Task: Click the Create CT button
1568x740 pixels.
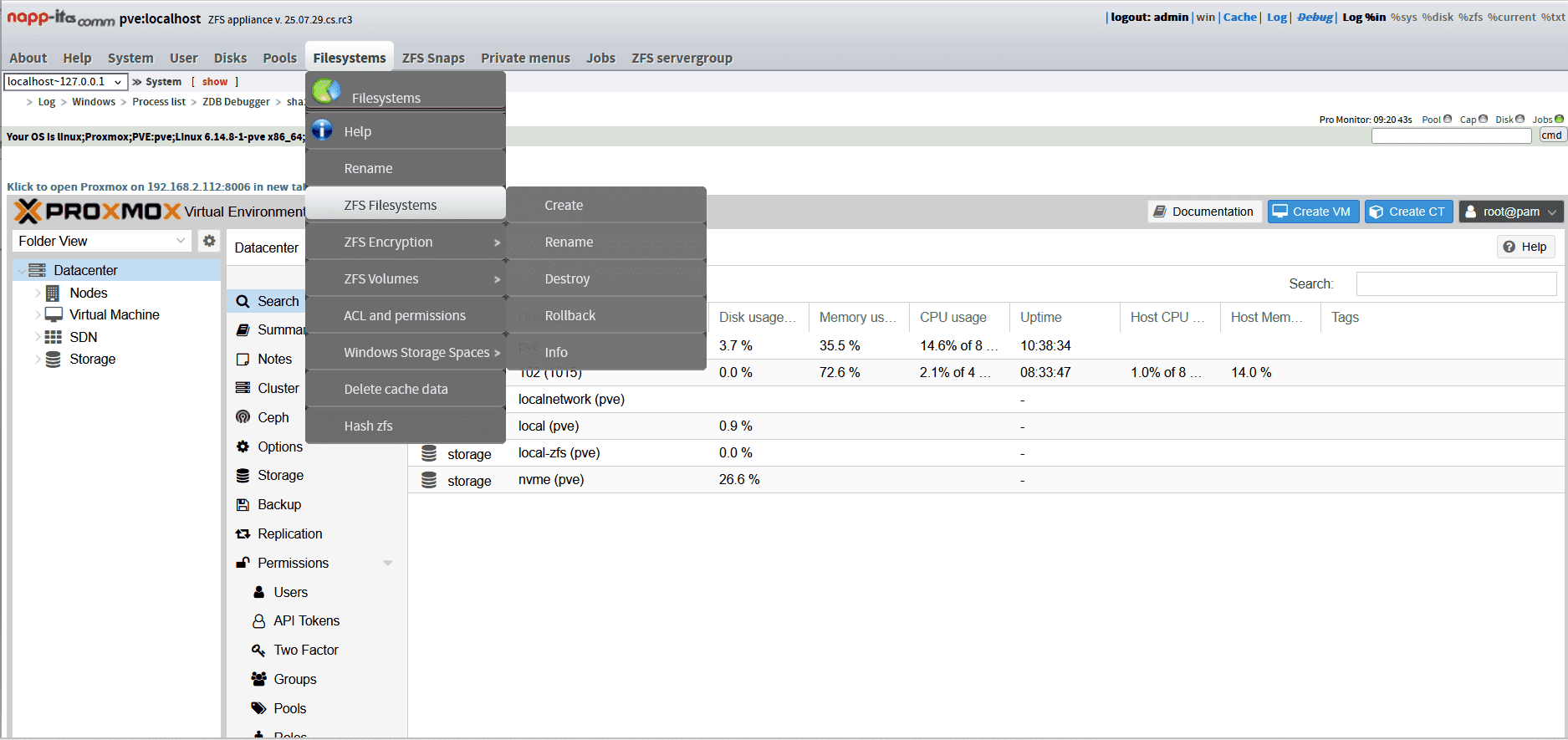Action: (x=1409, y=212)
